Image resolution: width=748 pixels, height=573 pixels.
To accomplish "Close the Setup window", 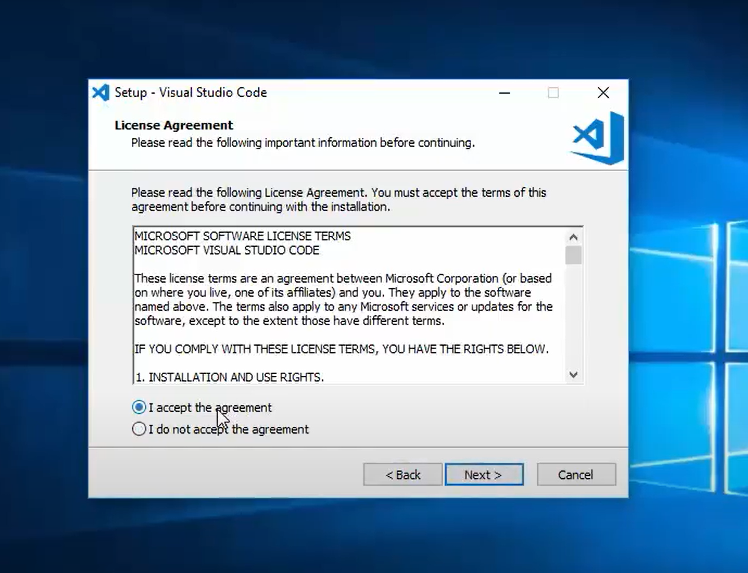I will [x=603, y=93].
